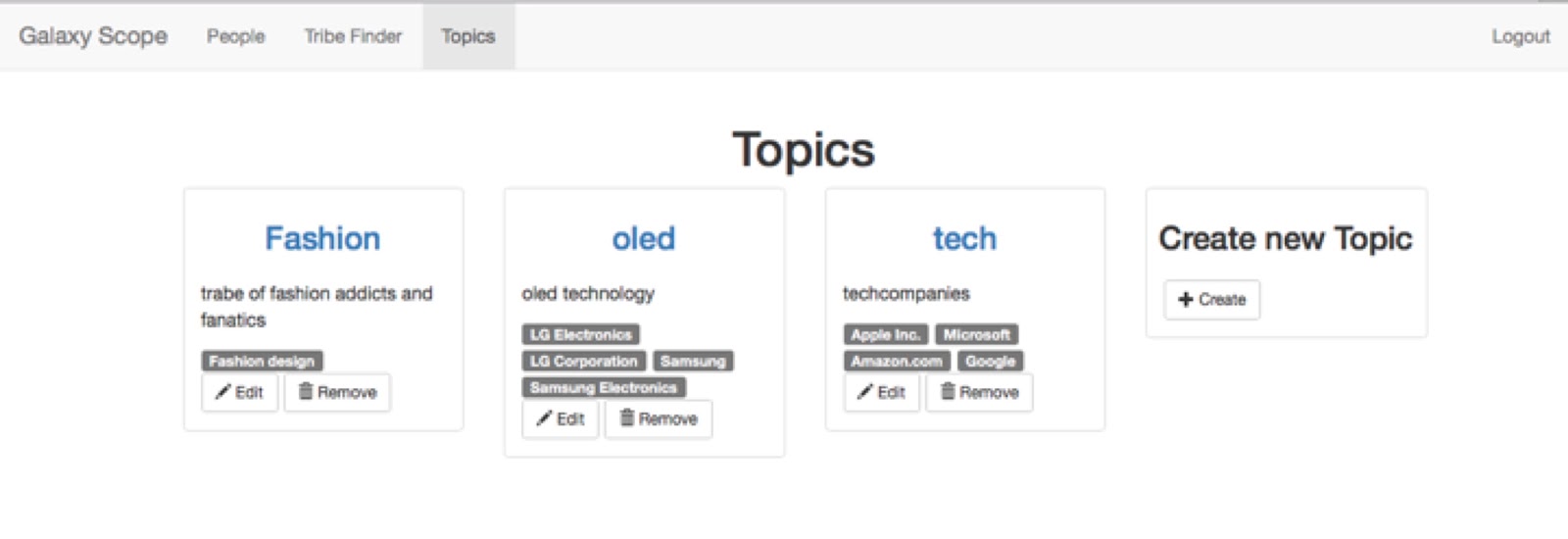Click the trash icon on tech card

(947, 391)
